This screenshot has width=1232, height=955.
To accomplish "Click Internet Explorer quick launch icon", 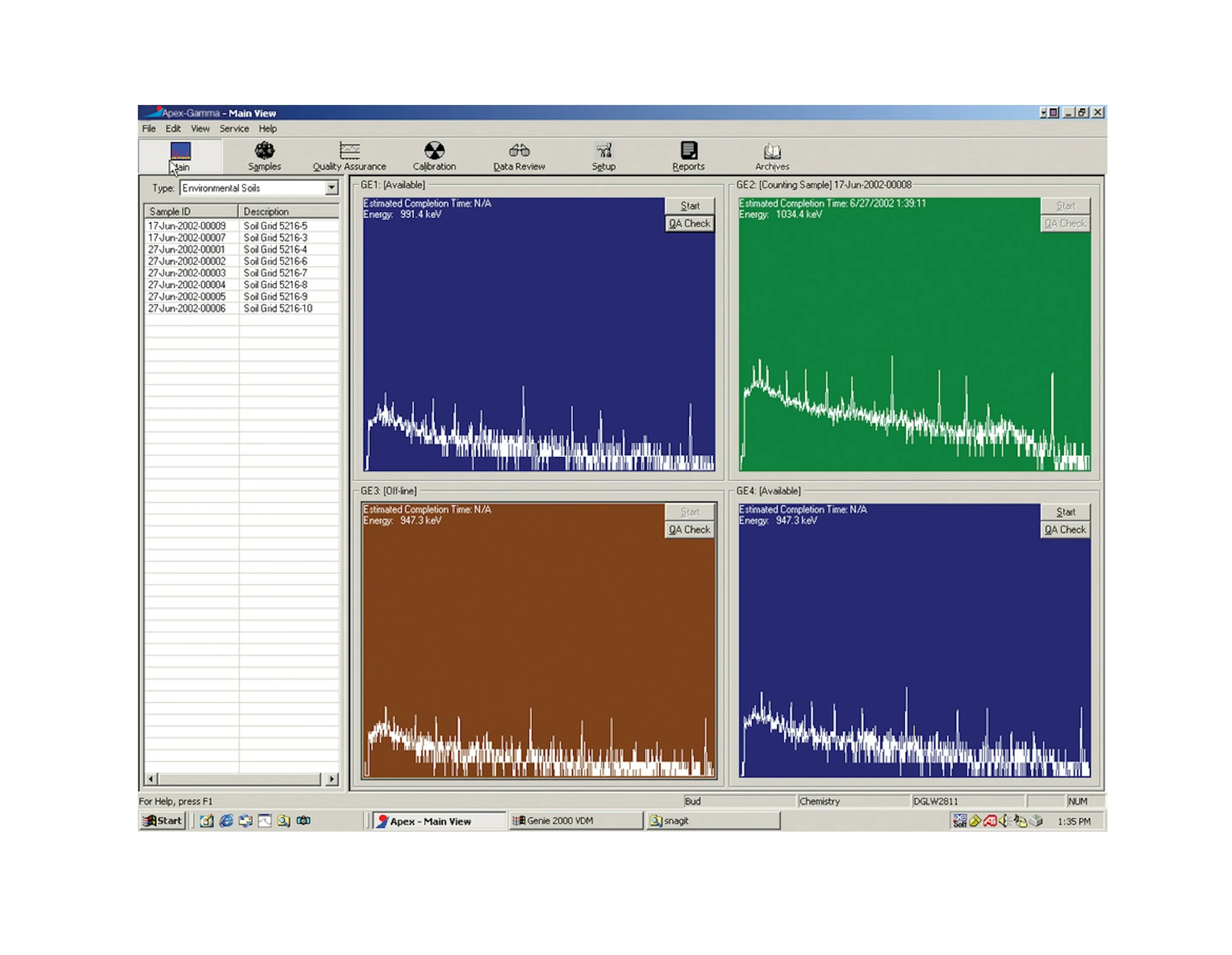I will [226, 820].
